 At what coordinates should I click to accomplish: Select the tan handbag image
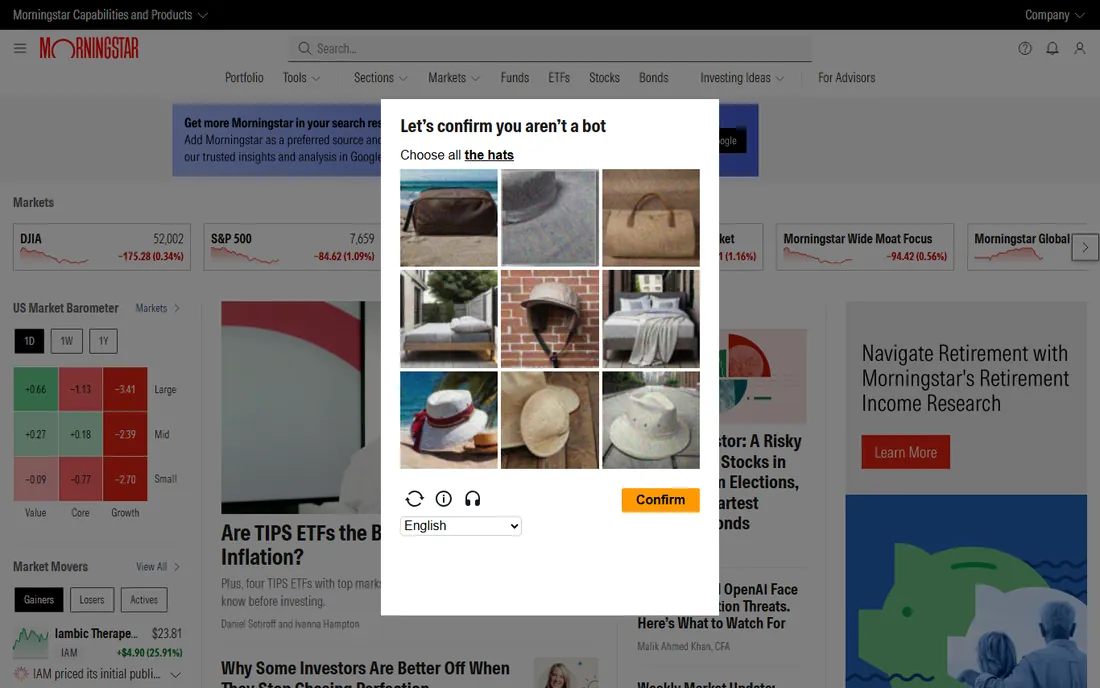coord(651,217)
